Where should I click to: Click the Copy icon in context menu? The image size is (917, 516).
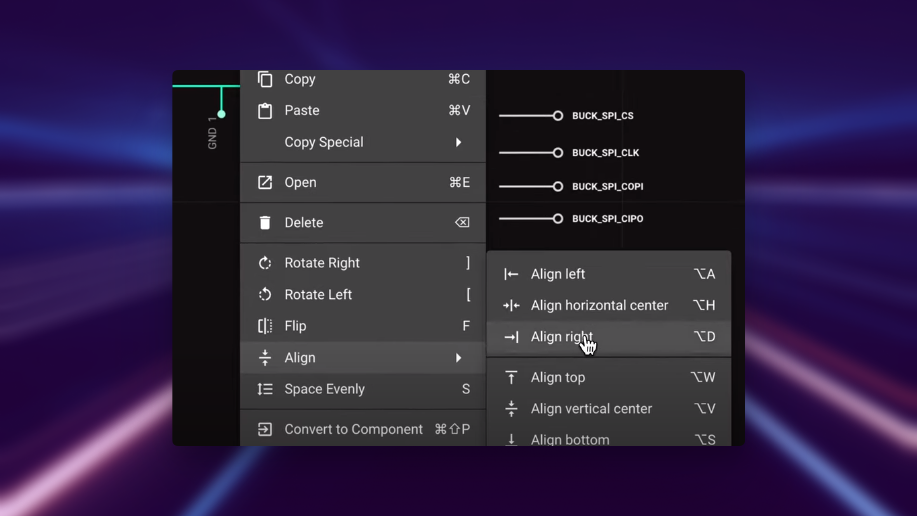265,79
